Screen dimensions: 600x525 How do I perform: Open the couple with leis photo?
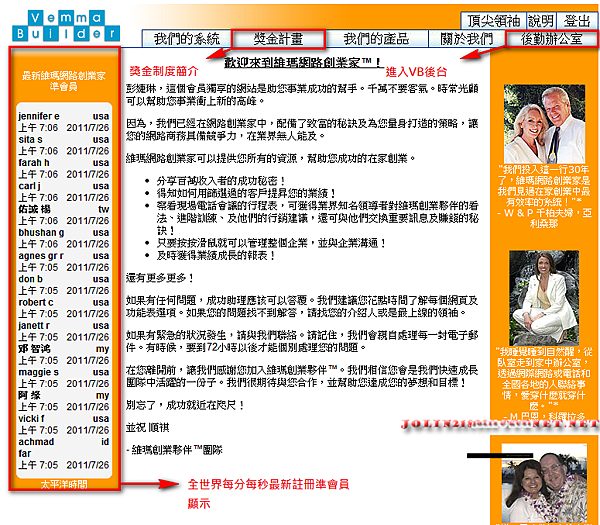click(544, 484)
